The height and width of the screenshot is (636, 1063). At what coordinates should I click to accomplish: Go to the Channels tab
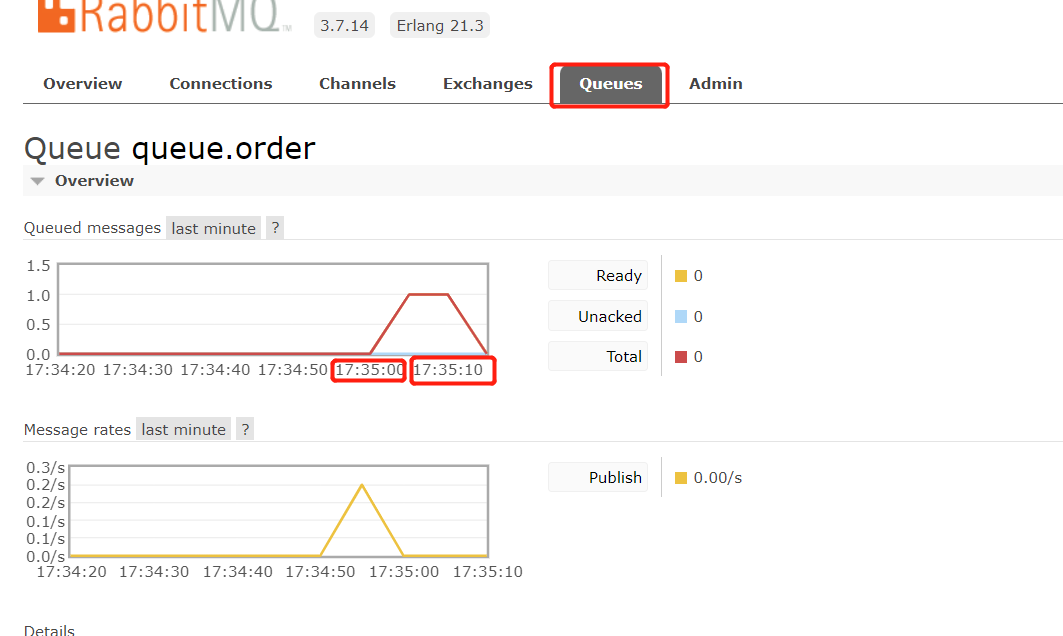[x=357, y=83]
